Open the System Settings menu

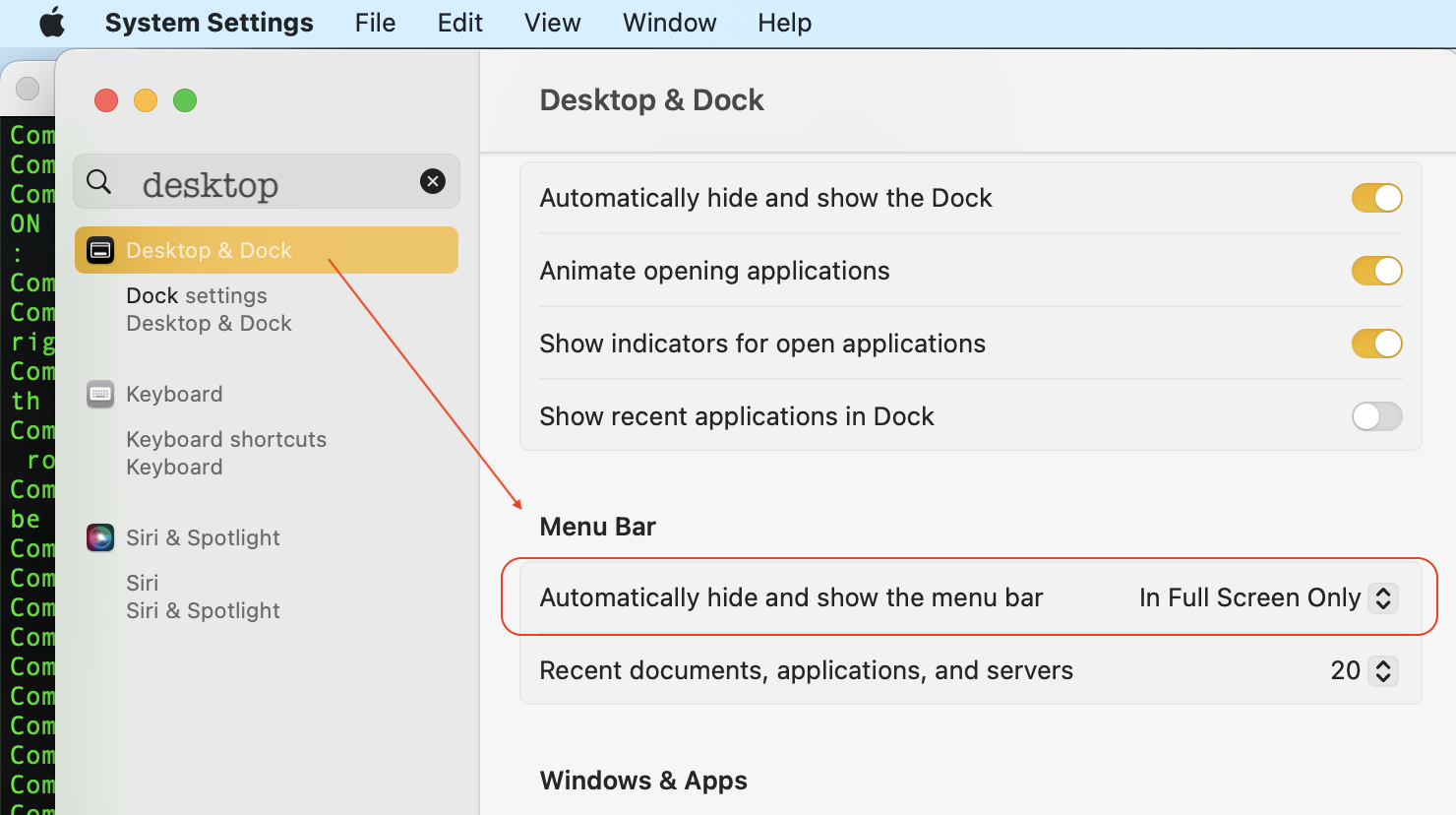210,22
